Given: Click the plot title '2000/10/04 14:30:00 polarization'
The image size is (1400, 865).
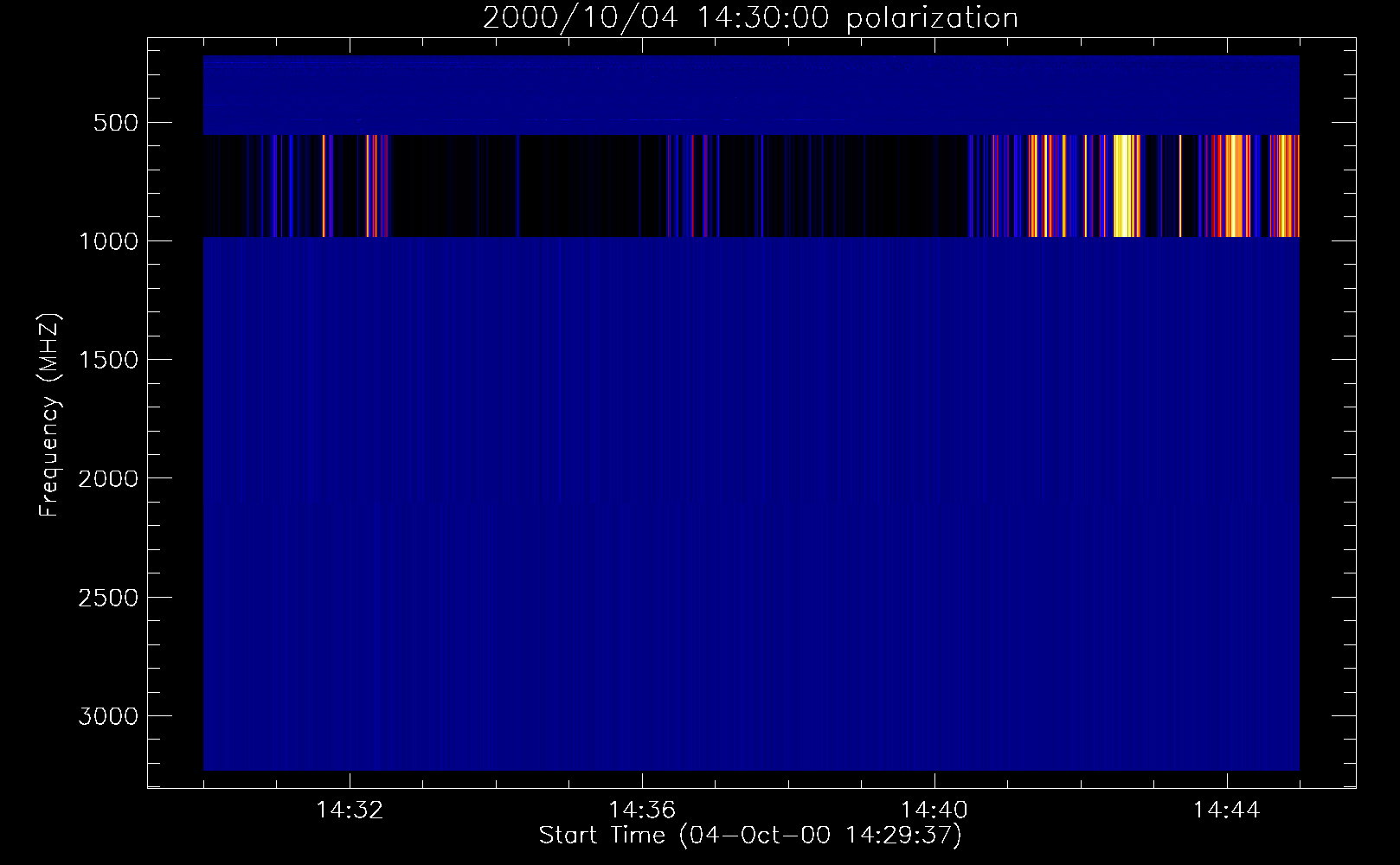Looking at the screenshot, I should click(750, 18).
